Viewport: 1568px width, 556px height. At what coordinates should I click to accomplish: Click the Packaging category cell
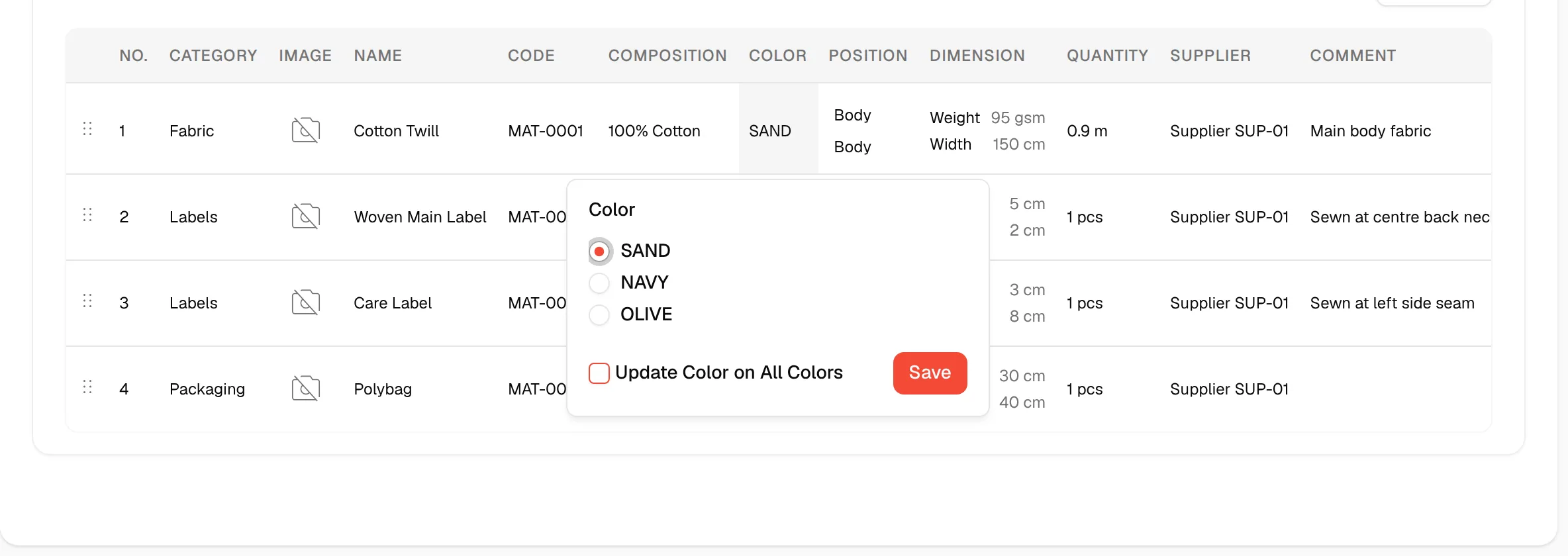(207, 389)
